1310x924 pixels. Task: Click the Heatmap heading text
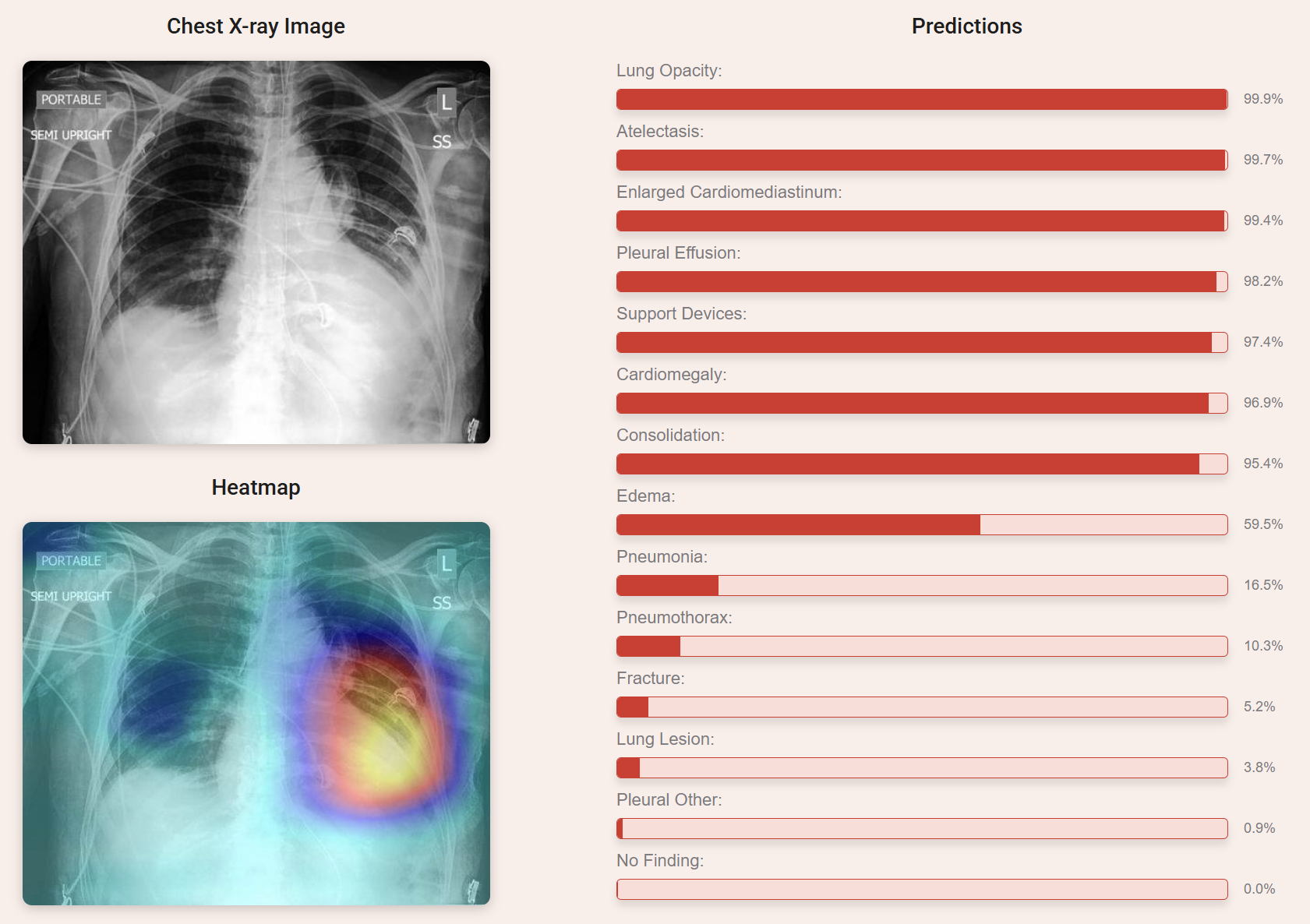click(256, 488)
